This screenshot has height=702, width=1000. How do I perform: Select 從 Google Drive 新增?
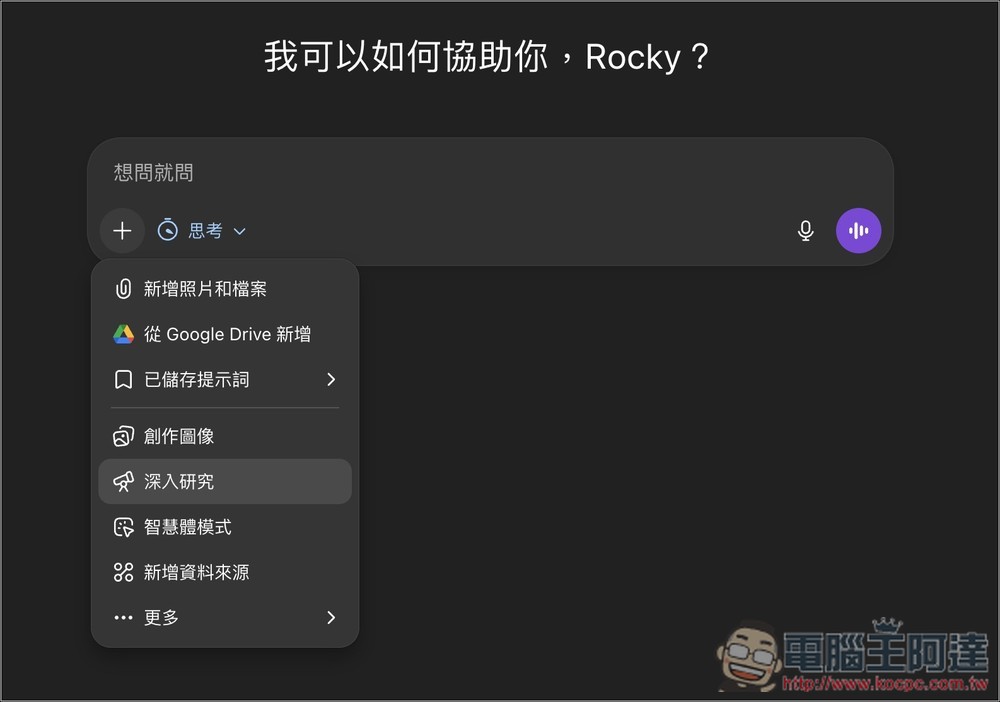point(225,333)
